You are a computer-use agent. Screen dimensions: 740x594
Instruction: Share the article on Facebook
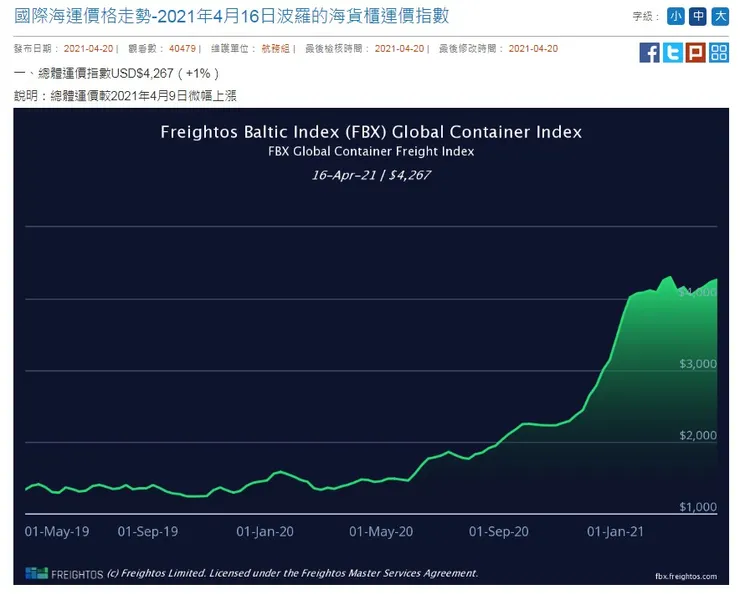pos(649,52)
